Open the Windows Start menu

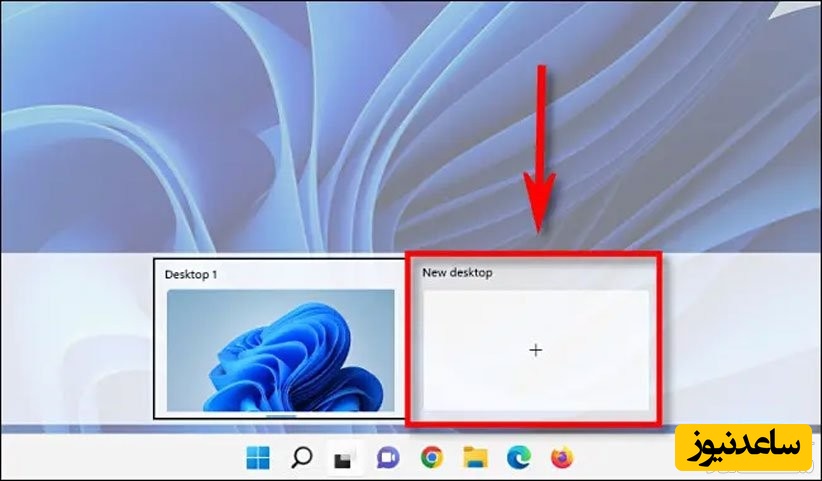258,458
